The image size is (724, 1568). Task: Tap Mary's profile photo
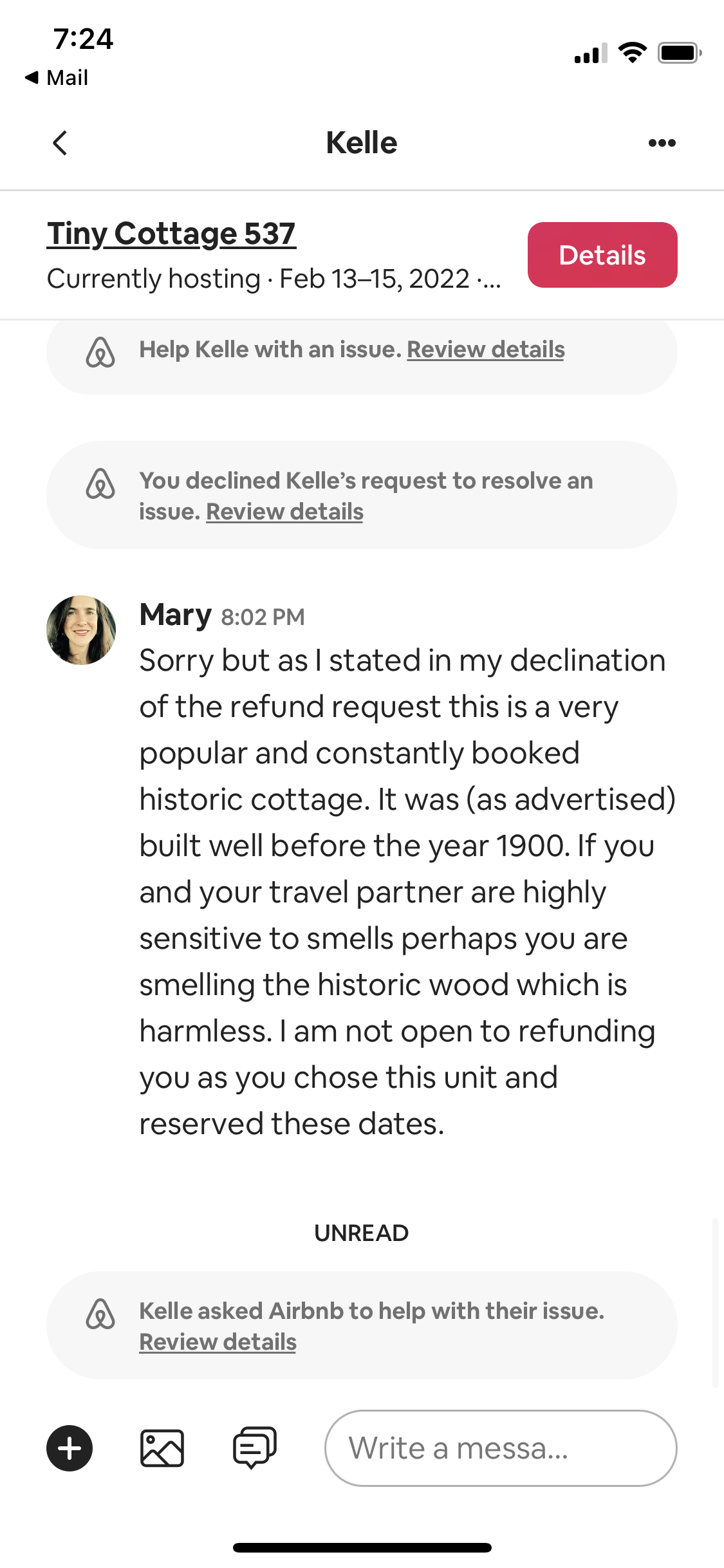coord(81,630)
